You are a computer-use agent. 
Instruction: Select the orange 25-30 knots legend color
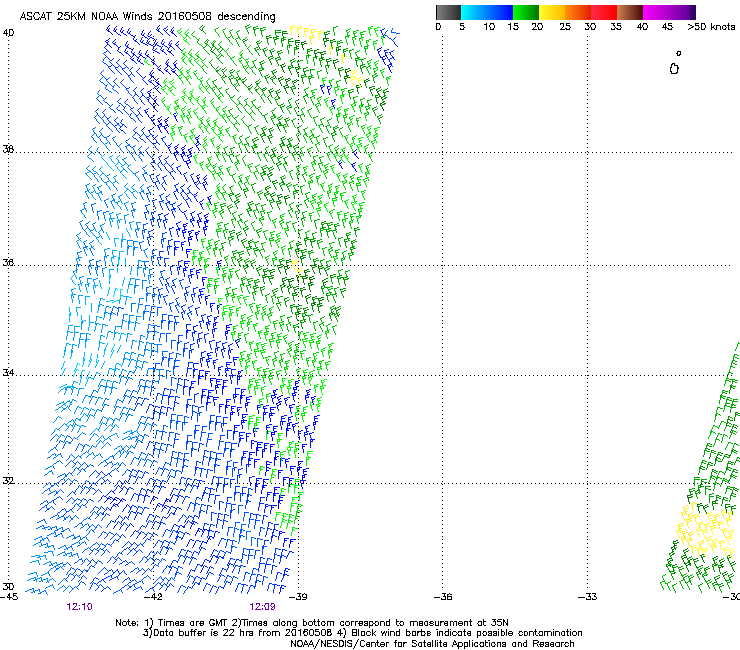(578, 12)
